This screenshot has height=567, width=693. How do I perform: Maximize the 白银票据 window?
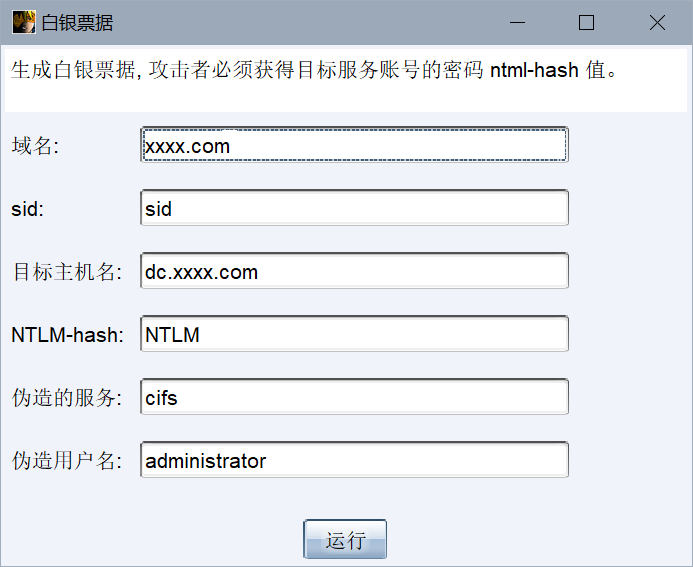pyautogui.click(x=587, y=22)
